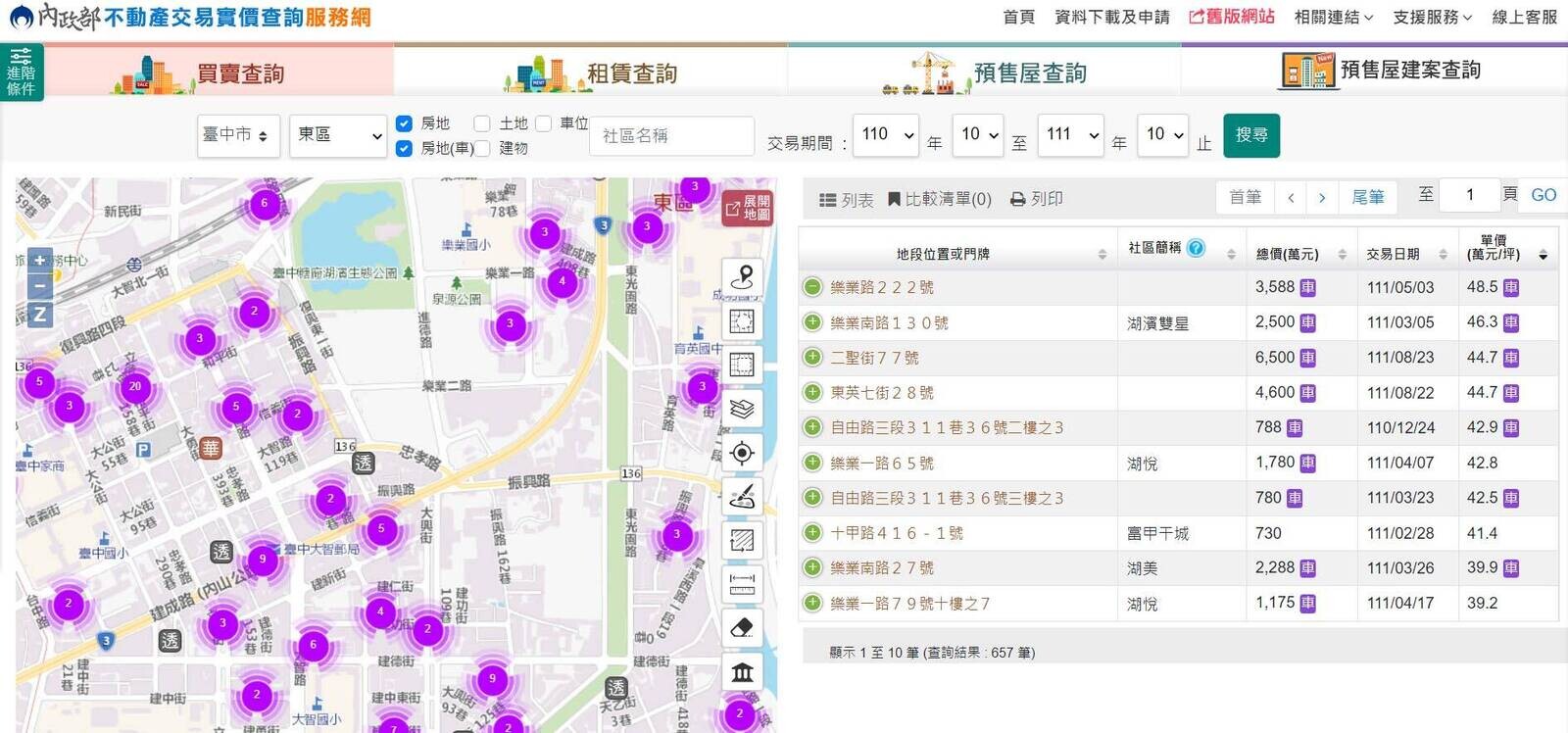Click the 展開地圖 expand map button
The image size is (1568, 733).
(x=748, y=207)
